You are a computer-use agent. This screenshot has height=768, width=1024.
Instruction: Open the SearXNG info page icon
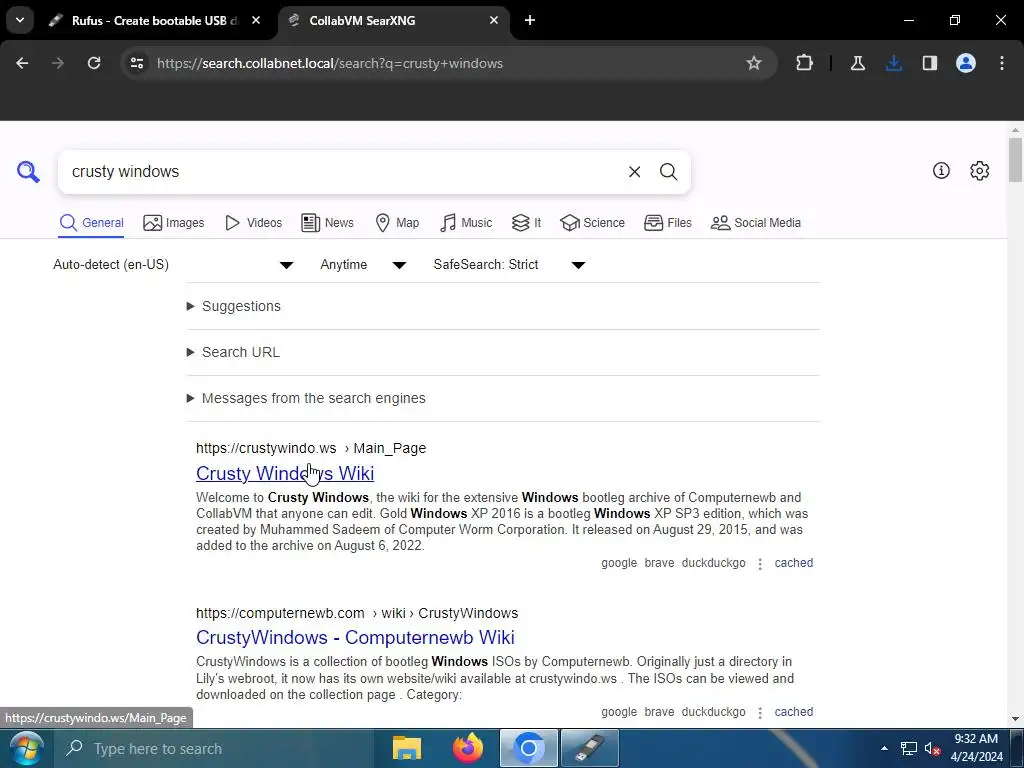click(x=941, y=170)
